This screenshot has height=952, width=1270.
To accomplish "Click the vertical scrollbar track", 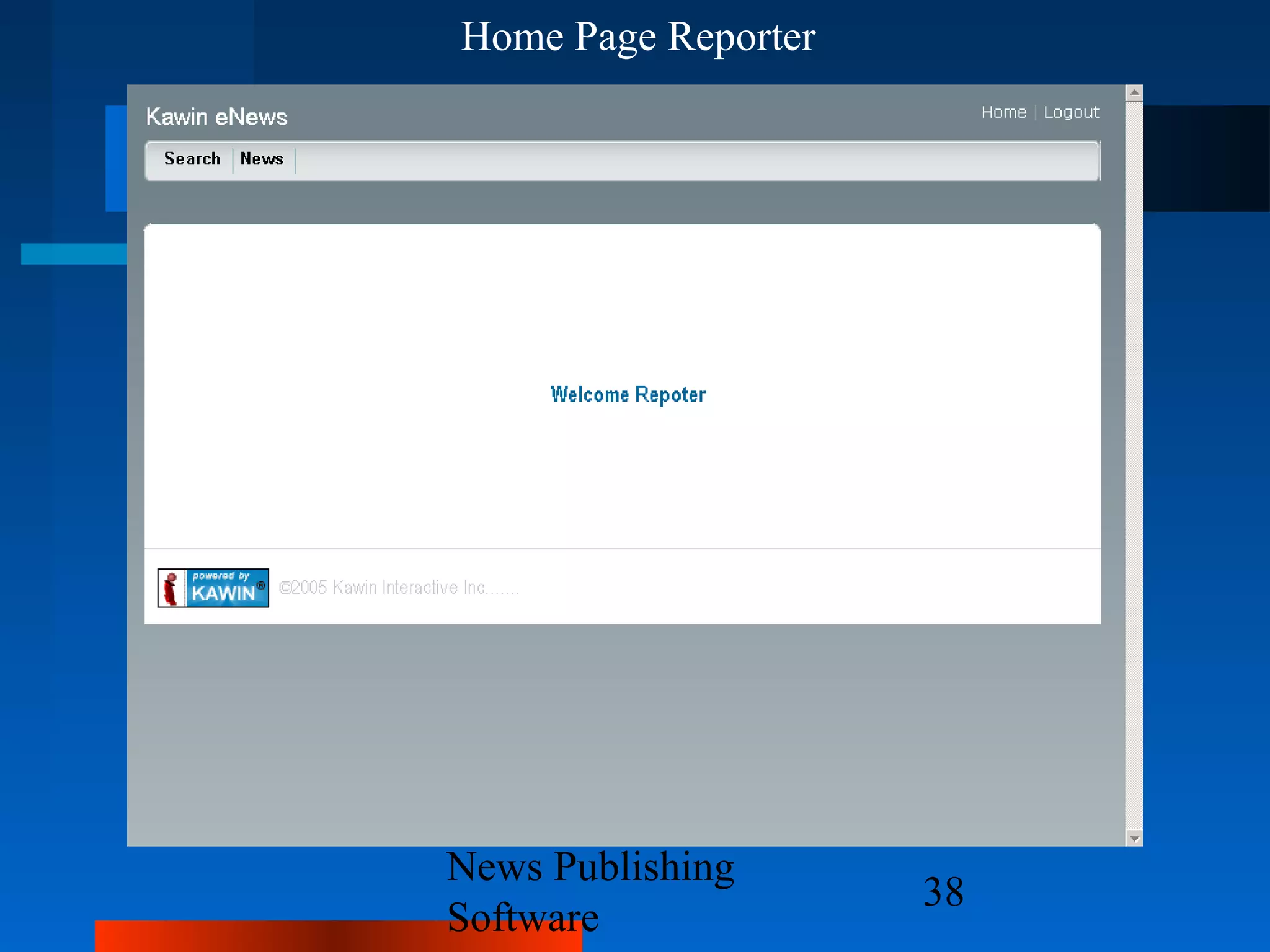I will 1134,465.
